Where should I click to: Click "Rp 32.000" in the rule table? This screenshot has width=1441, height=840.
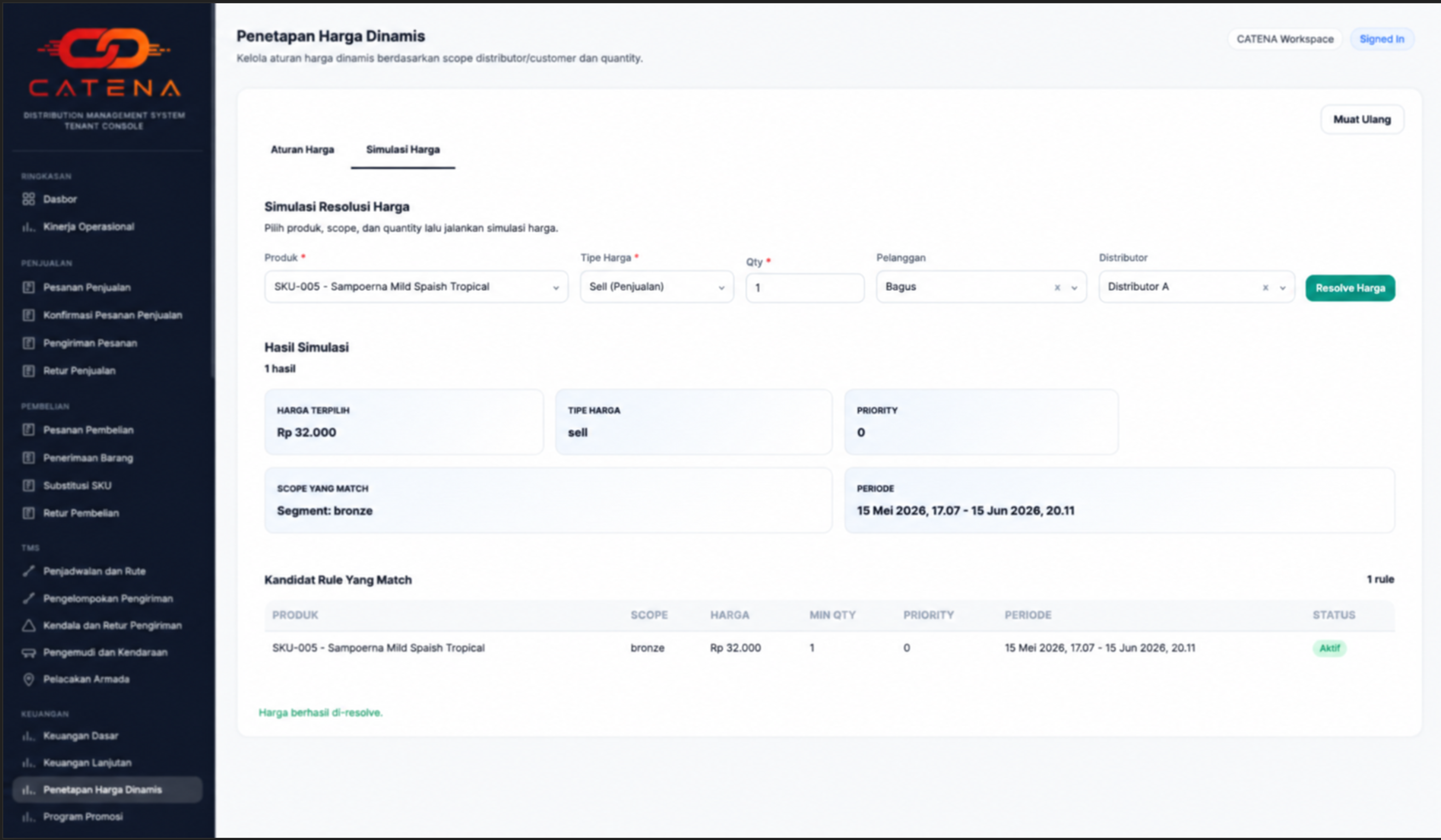tap(735, 648)
